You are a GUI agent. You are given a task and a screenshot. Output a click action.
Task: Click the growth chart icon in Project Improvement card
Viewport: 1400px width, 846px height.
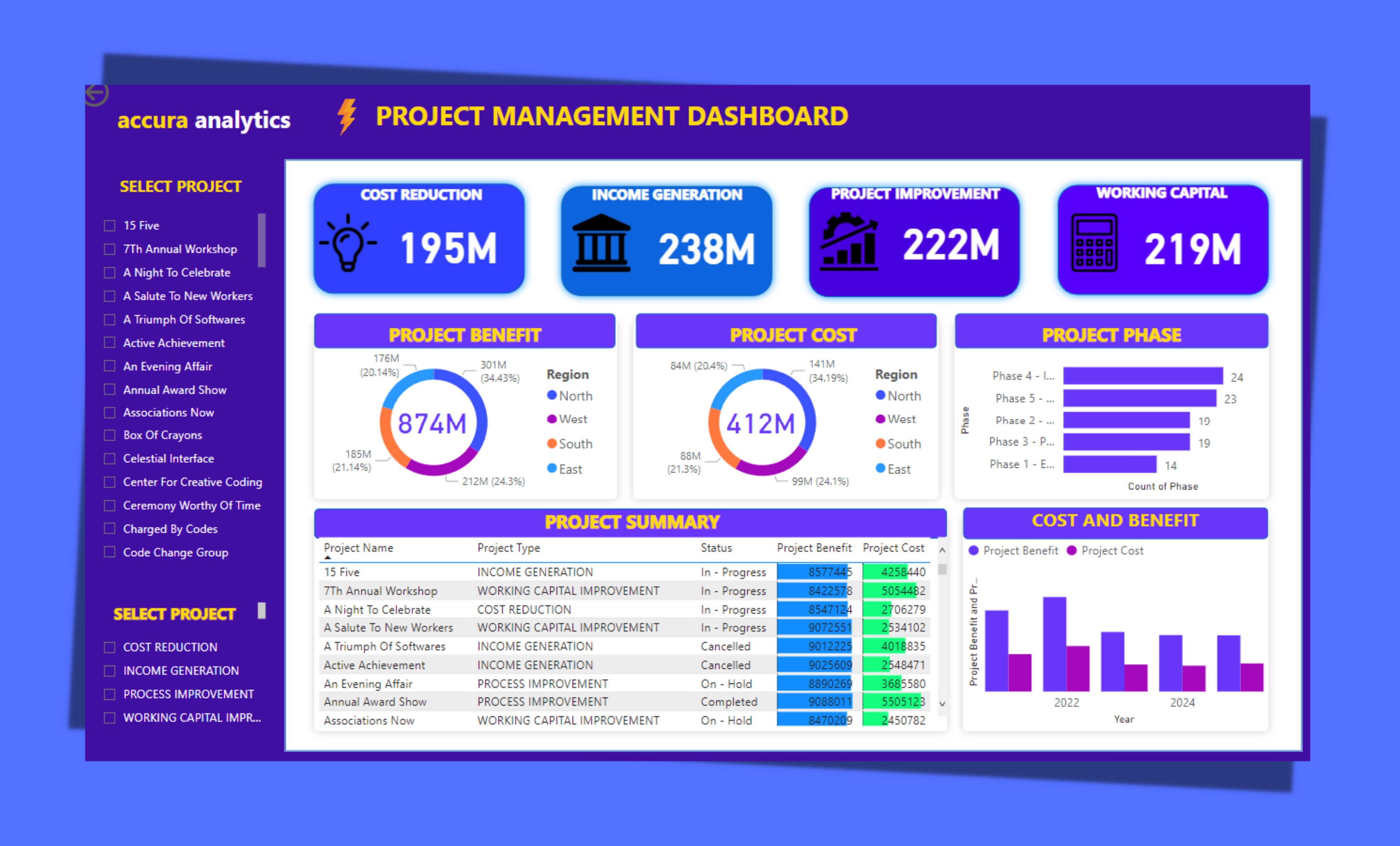(849, 241)
